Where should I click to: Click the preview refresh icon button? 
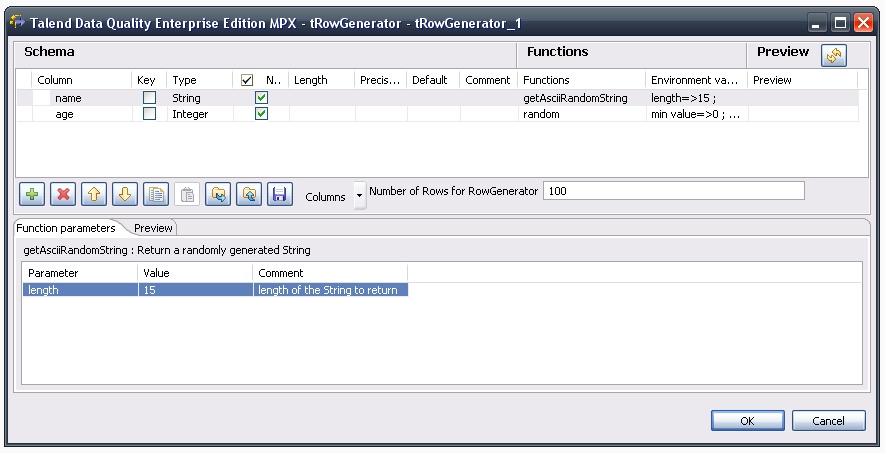834,56
